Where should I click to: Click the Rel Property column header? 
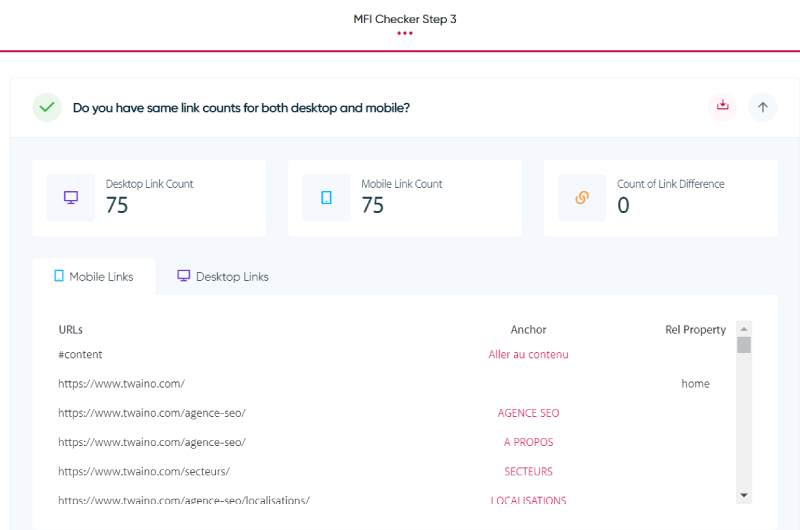695,330
